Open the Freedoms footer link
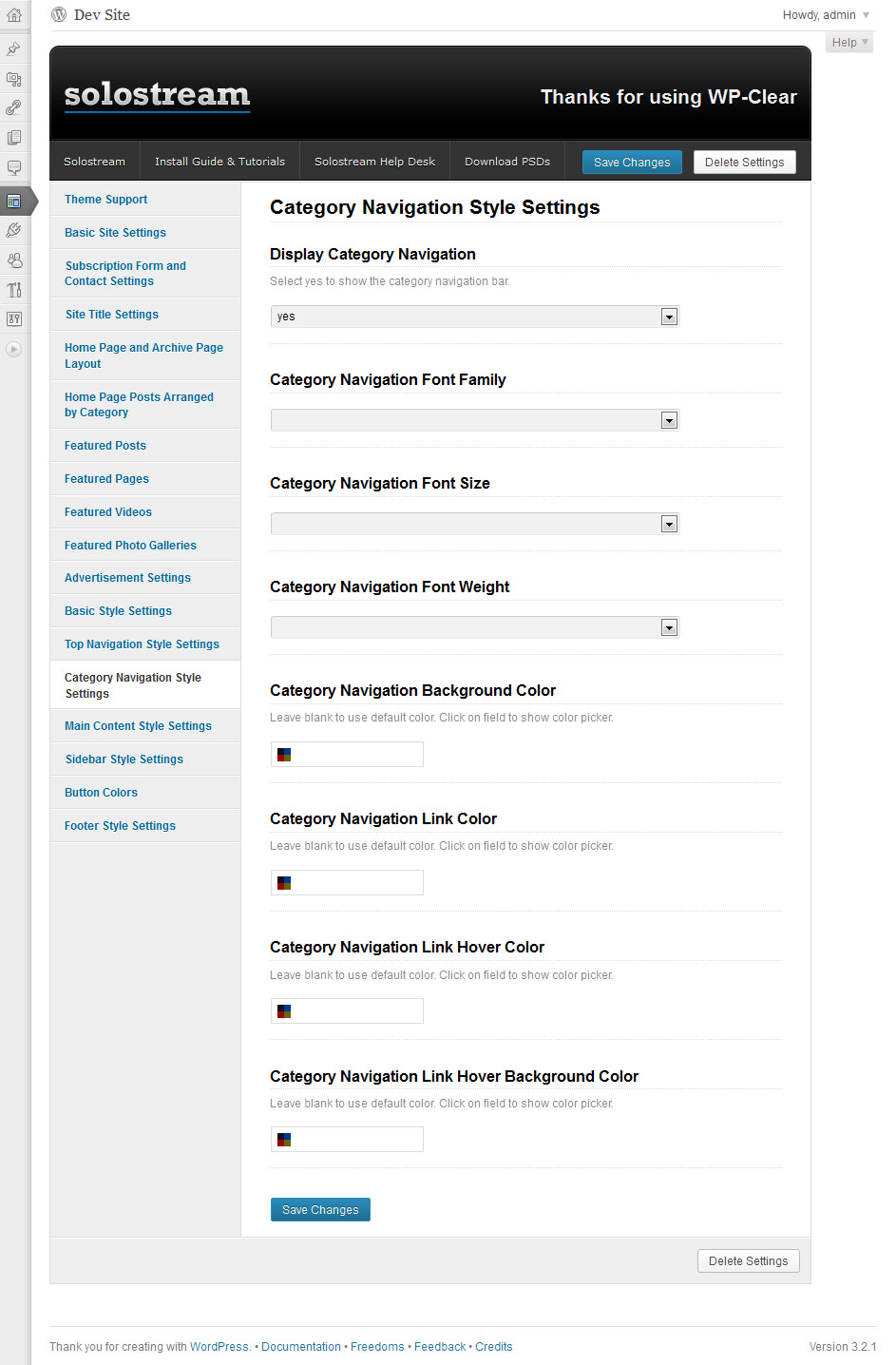896x1365 pixels. click(x=377, y=1347)
